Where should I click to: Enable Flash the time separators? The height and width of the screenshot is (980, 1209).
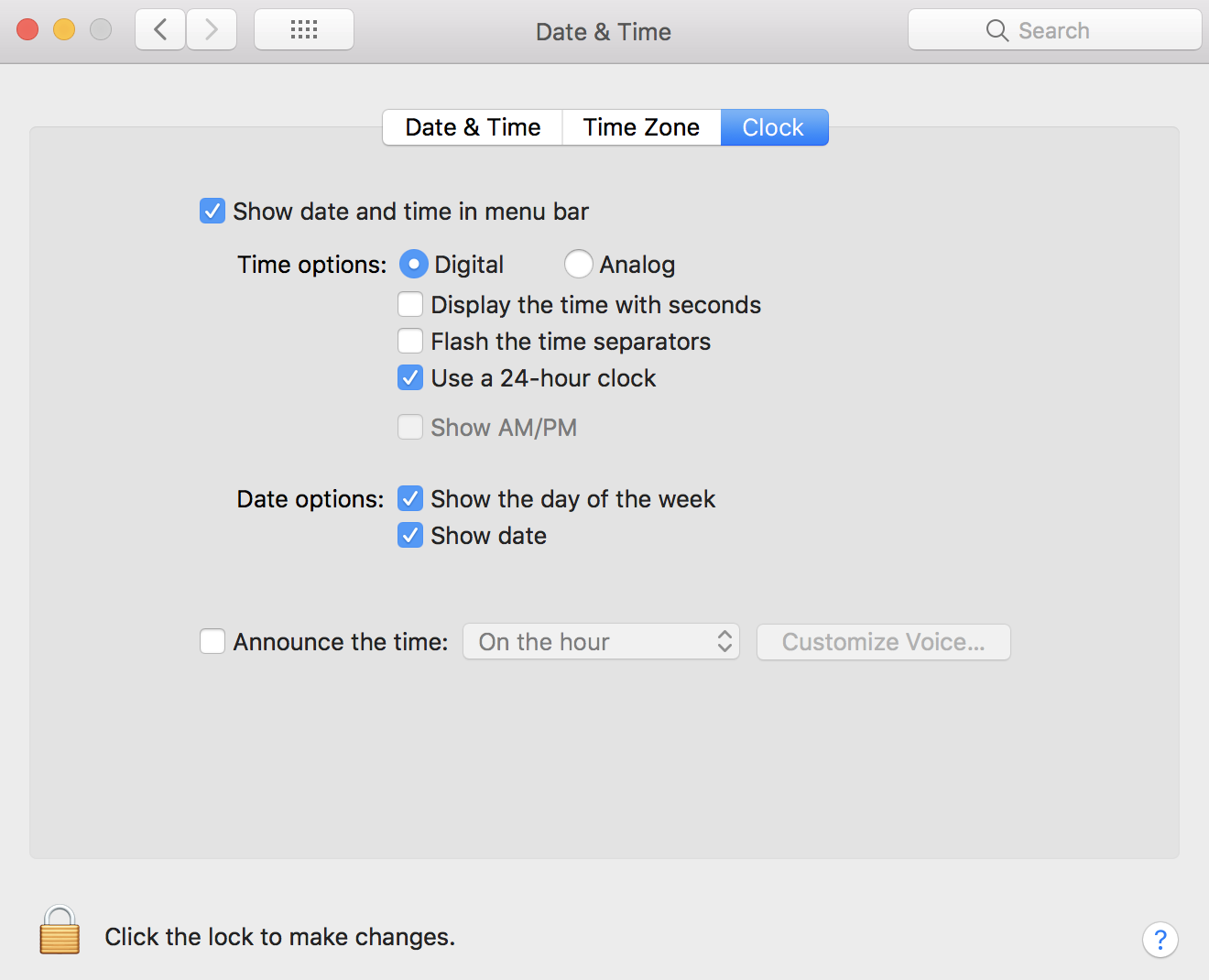410,342
